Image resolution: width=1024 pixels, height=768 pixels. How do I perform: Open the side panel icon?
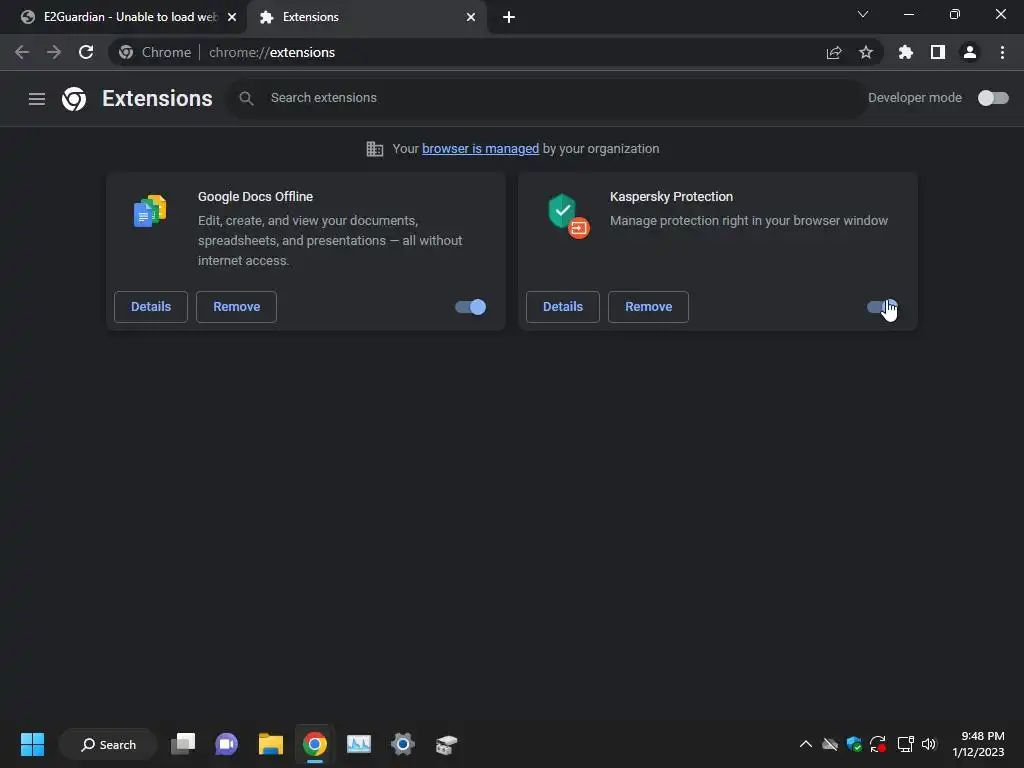938,52
